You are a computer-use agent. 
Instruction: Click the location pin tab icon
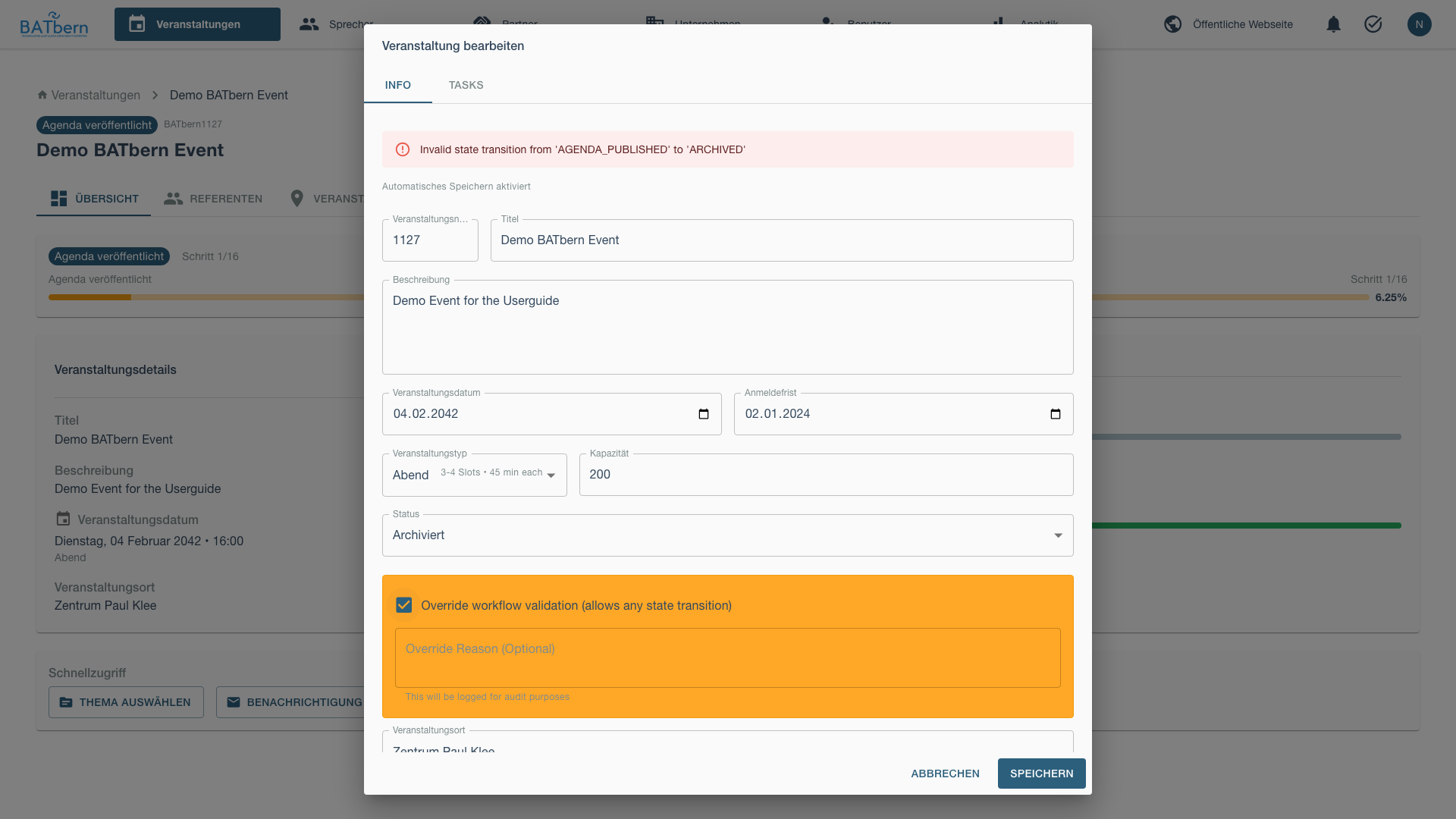pyautogui.click(x=297, y=199)
